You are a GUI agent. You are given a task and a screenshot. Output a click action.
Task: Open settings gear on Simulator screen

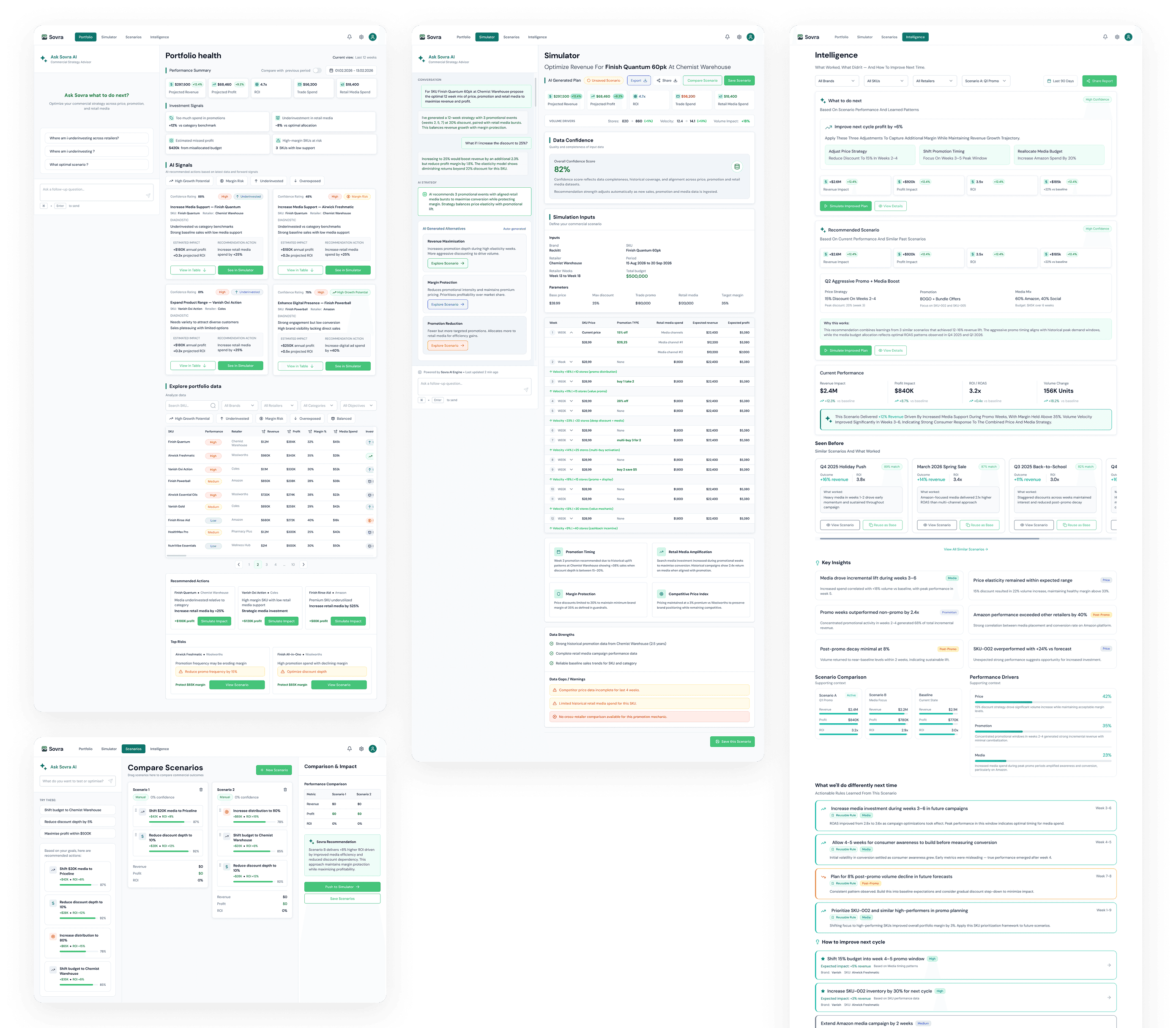coord(739,37)
